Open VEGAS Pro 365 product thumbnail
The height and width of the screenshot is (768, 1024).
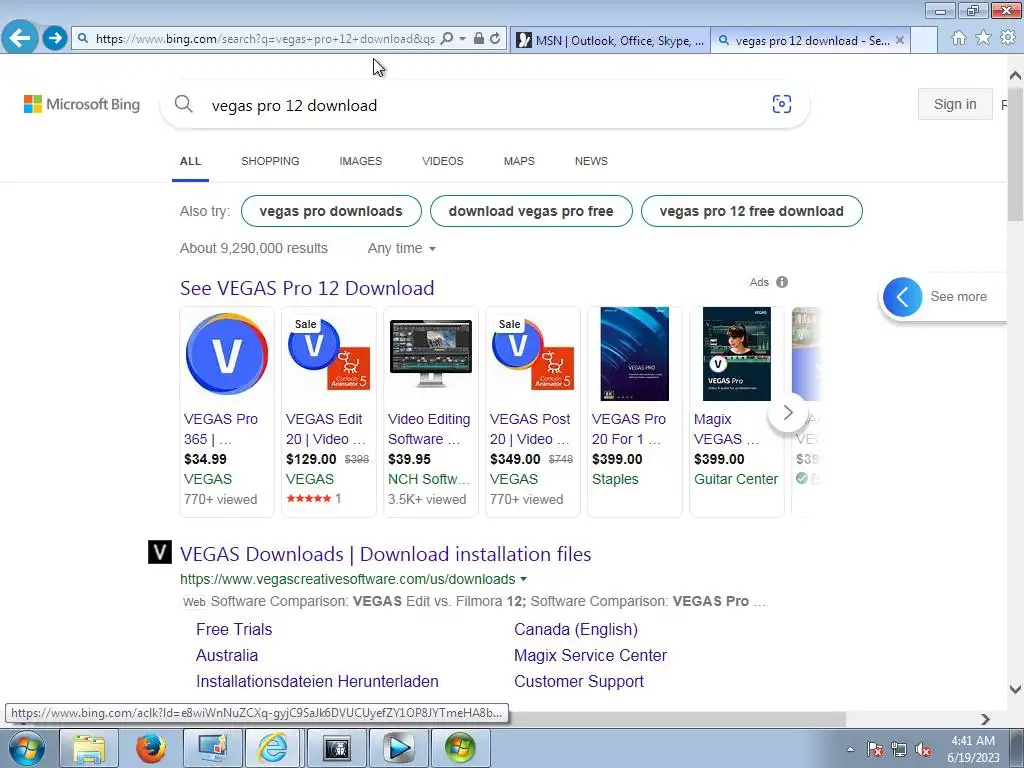point(227,354)
